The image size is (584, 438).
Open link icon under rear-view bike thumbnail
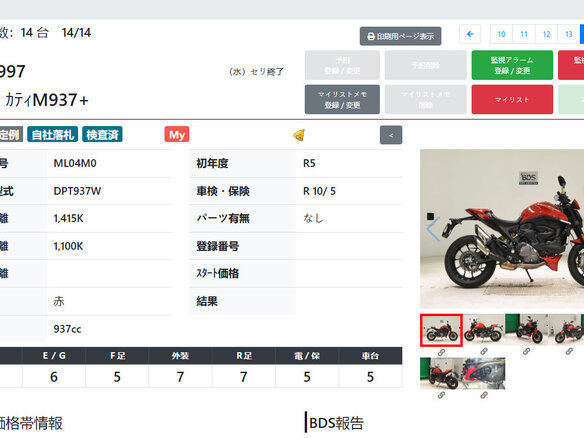coord(441,395)
